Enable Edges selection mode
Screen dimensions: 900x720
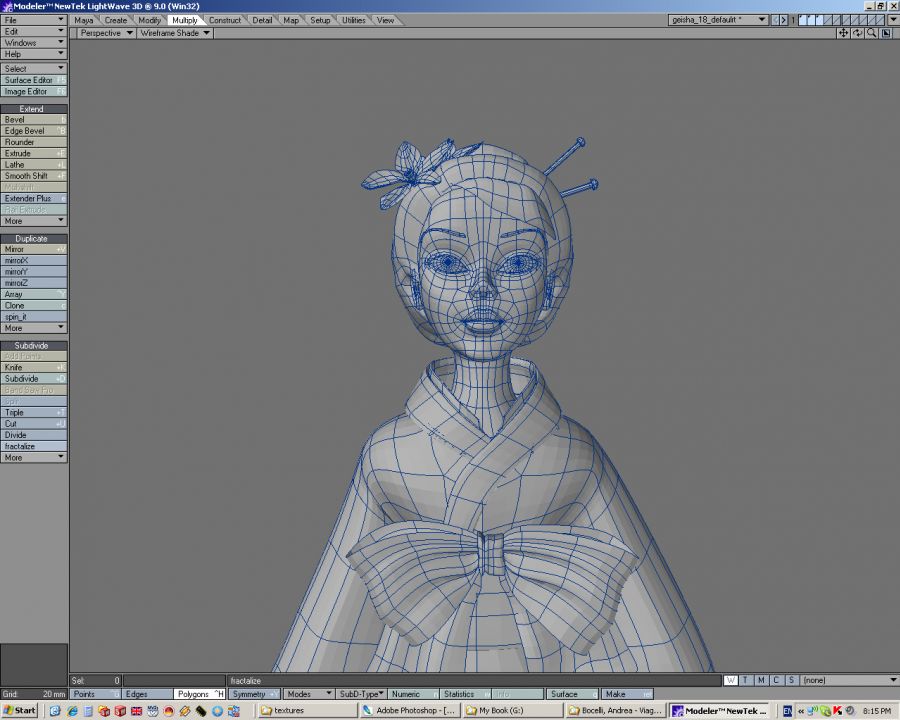(x=147, y=694)
